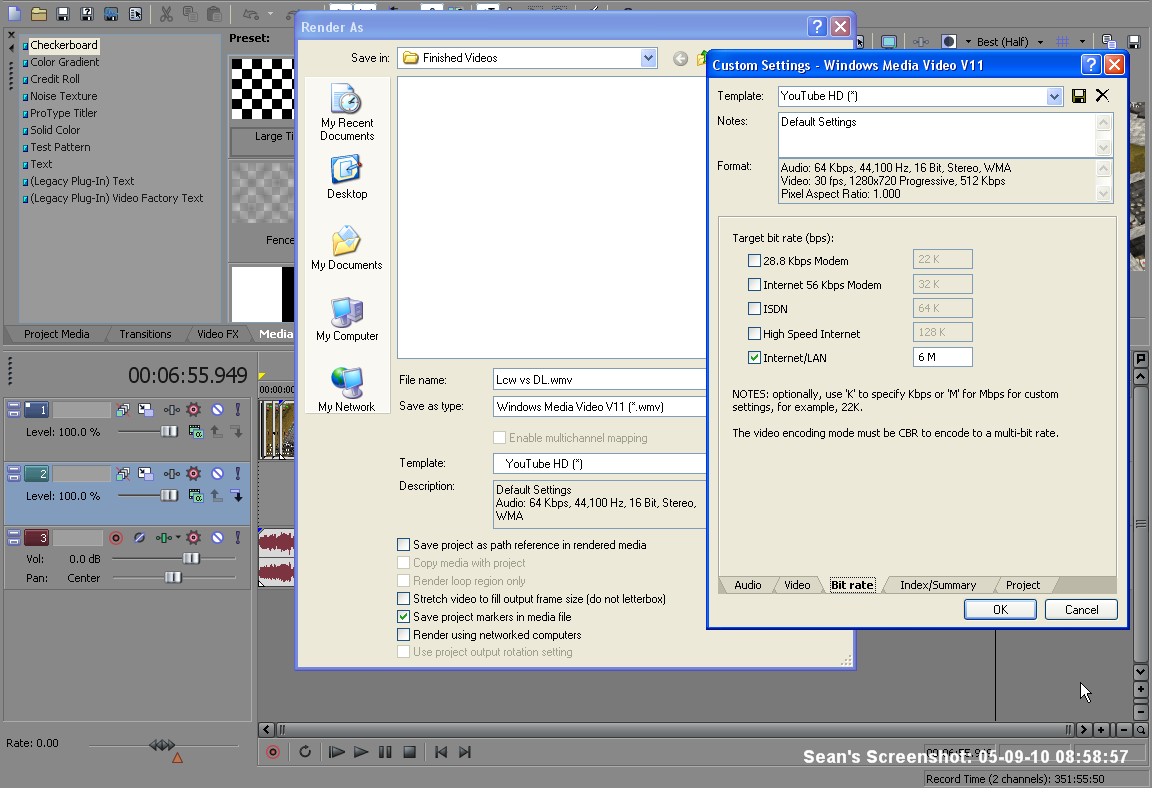Arm audio track 3 for recording
The image size is (1152, 788).
[116, 538]
